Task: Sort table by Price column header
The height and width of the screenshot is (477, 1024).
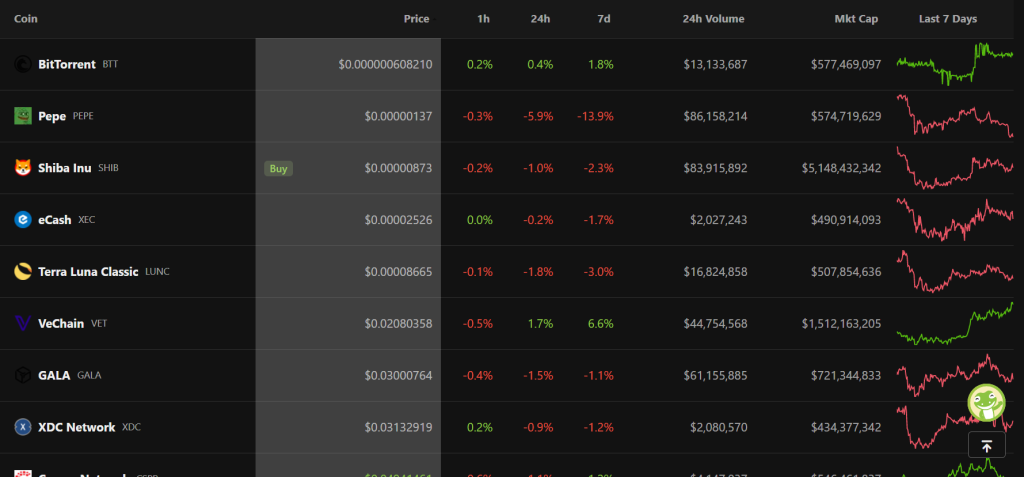Action: (x=416, y=19)
